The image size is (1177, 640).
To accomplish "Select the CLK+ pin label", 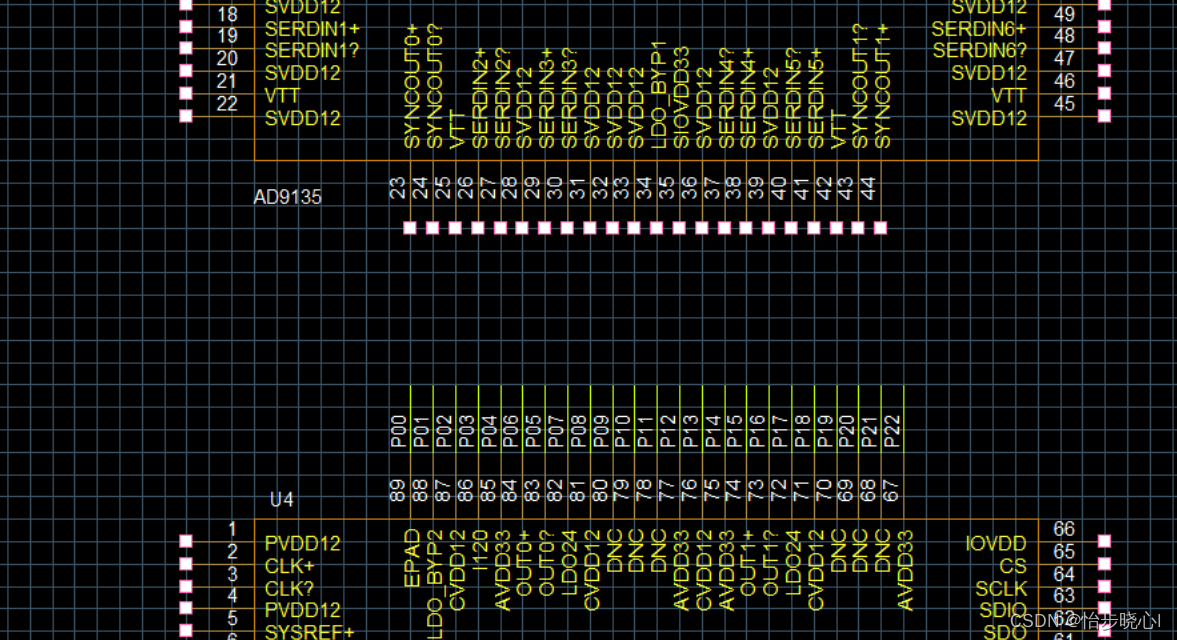I will 290,566.
